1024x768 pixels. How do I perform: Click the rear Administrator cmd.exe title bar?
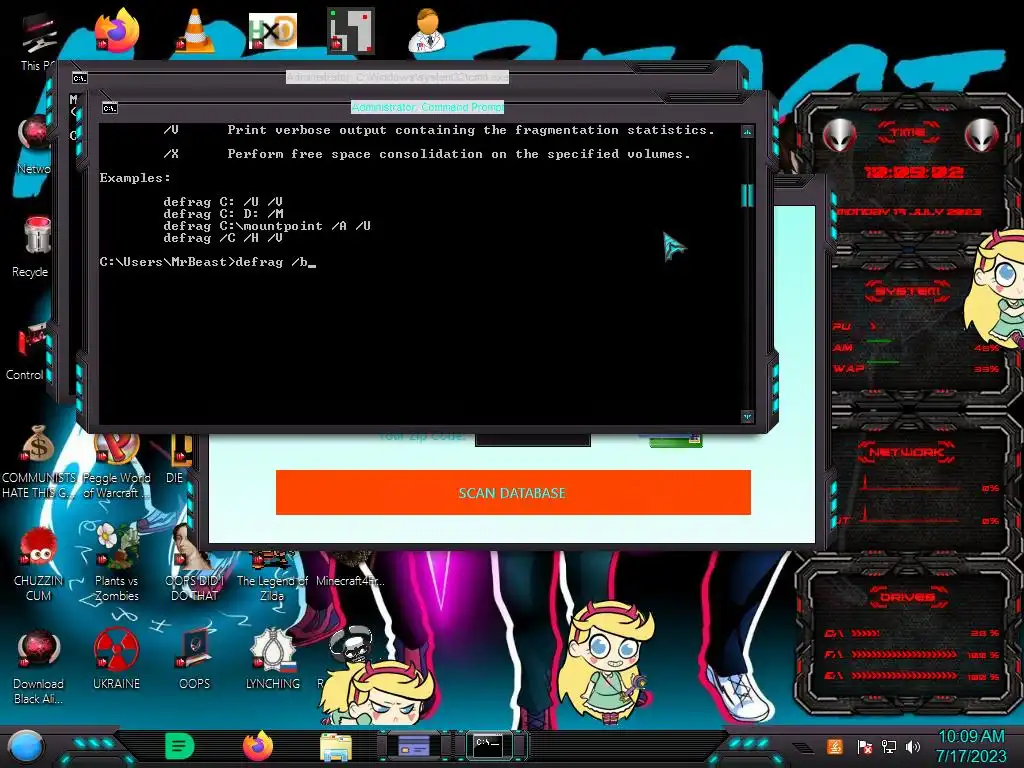click(x=397, y=77)
